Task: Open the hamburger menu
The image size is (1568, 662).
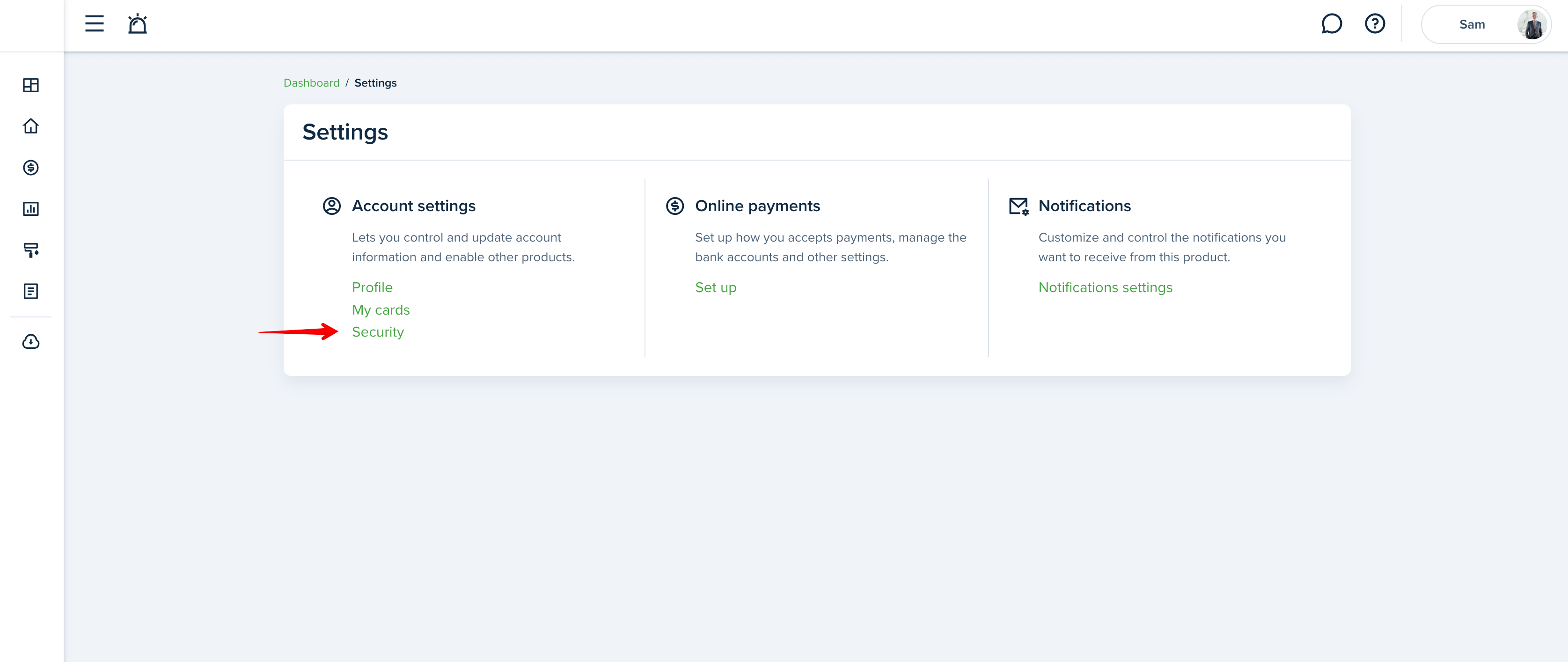Action: 95,24
